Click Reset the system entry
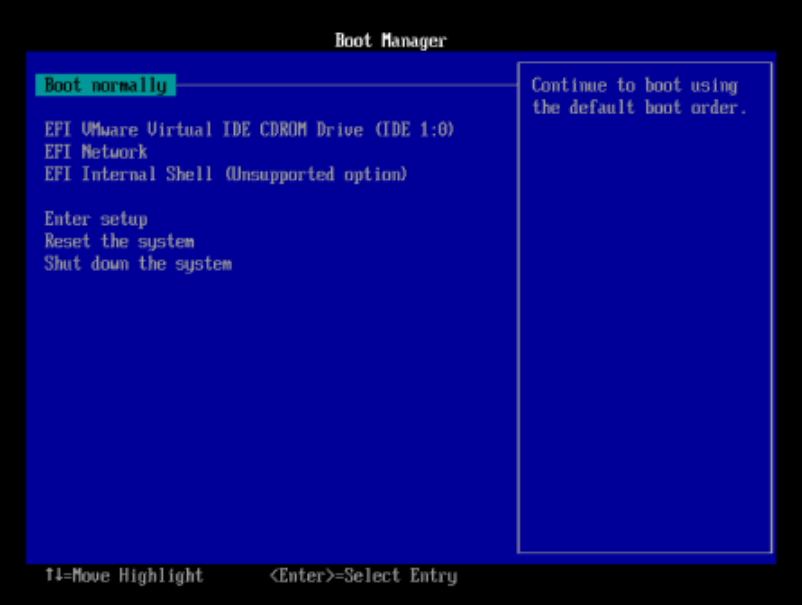Screen dimensions: 802x605 click(119, 241)
